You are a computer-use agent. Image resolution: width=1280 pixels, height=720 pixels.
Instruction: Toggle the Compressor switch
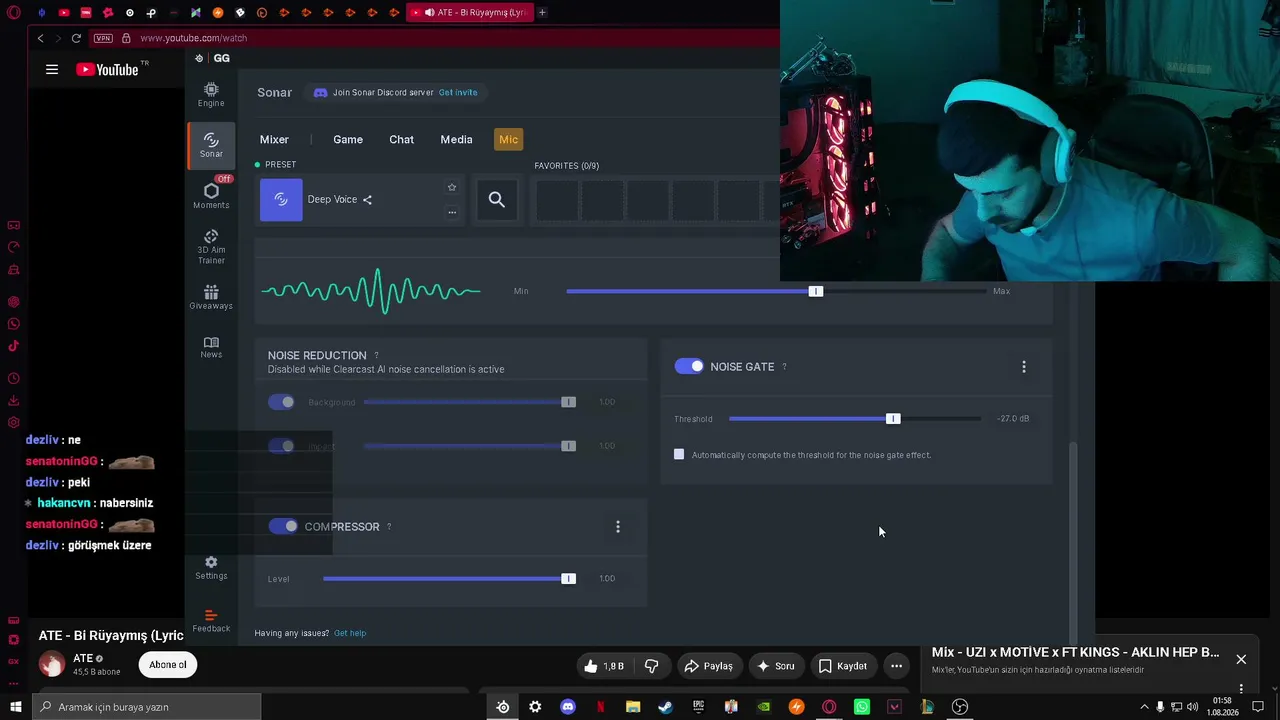tap(283, 527)
